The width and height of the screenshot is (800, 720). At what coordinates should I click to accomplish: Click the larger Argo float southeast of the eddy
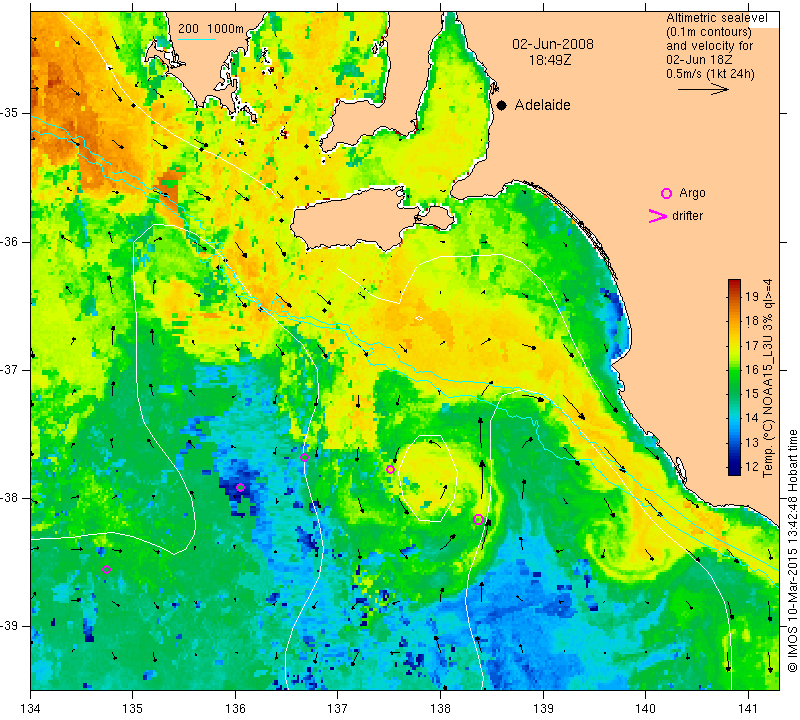coord(478,519)
